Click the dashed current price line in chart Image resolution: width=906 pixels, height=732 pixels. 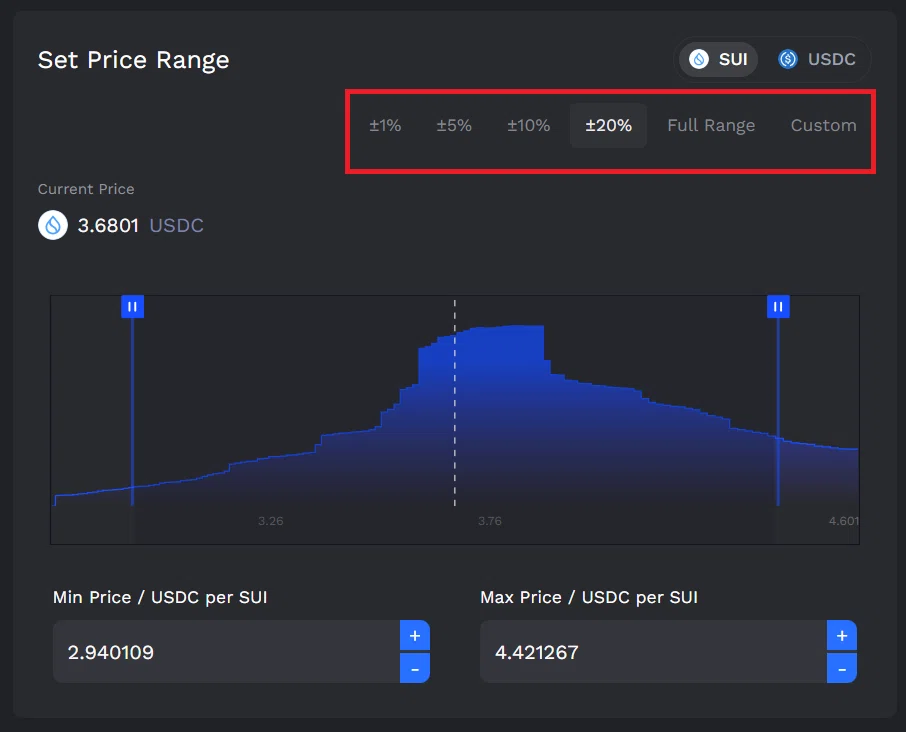point(455,403)
